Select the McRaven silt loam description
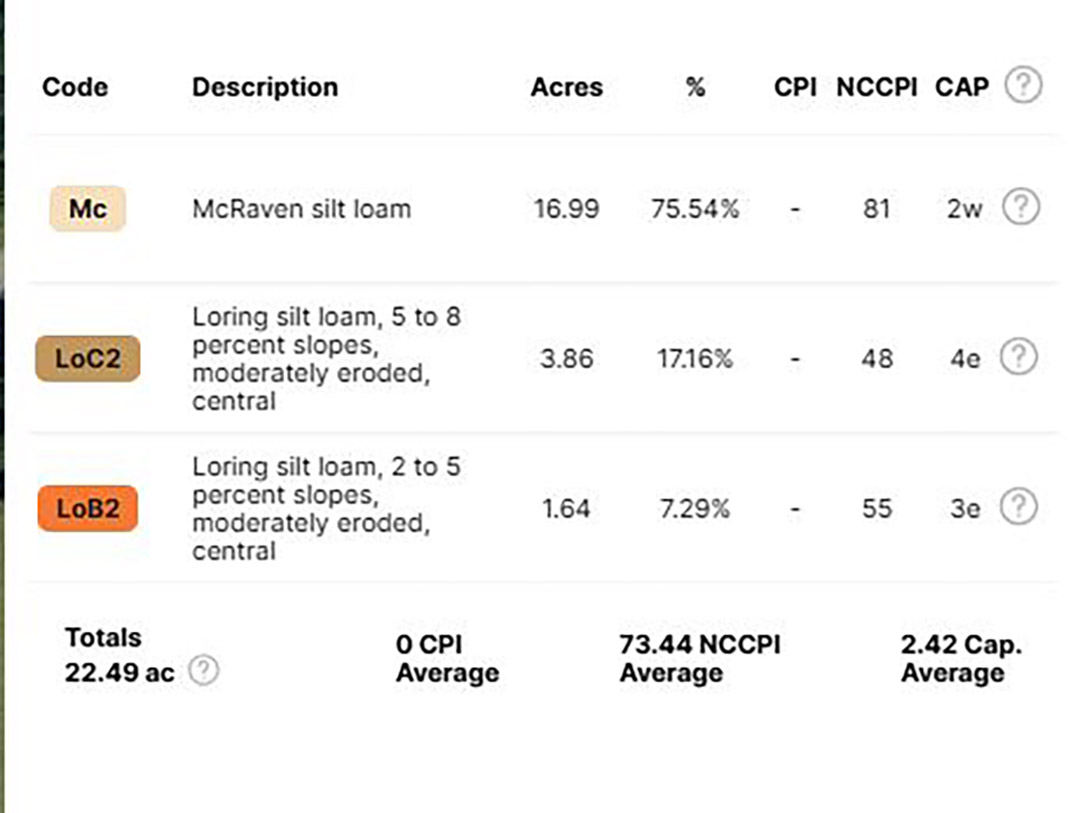 point(302,209)
